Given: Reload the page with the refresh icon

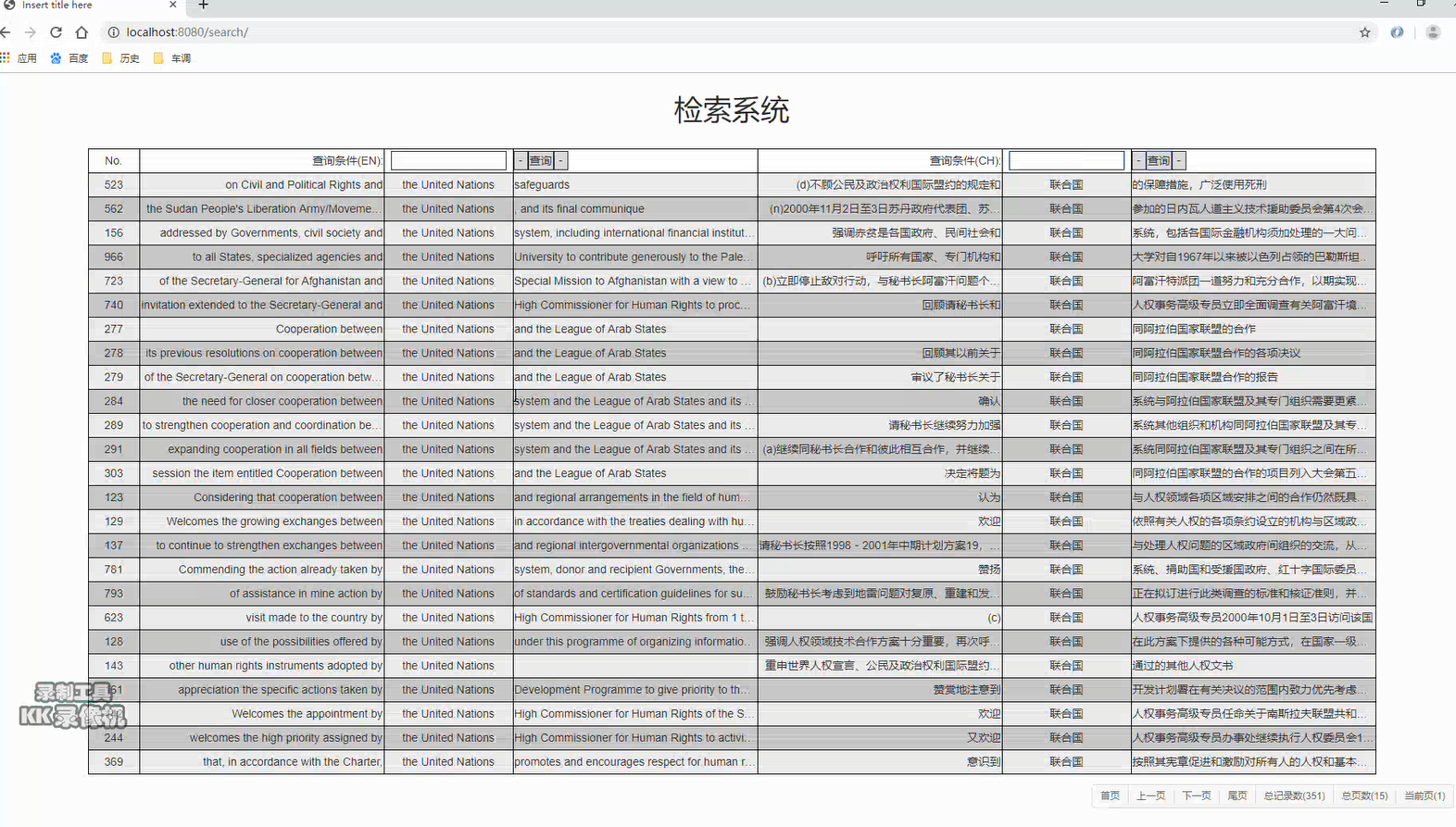Looking at the screenshot, I should 56,32.
